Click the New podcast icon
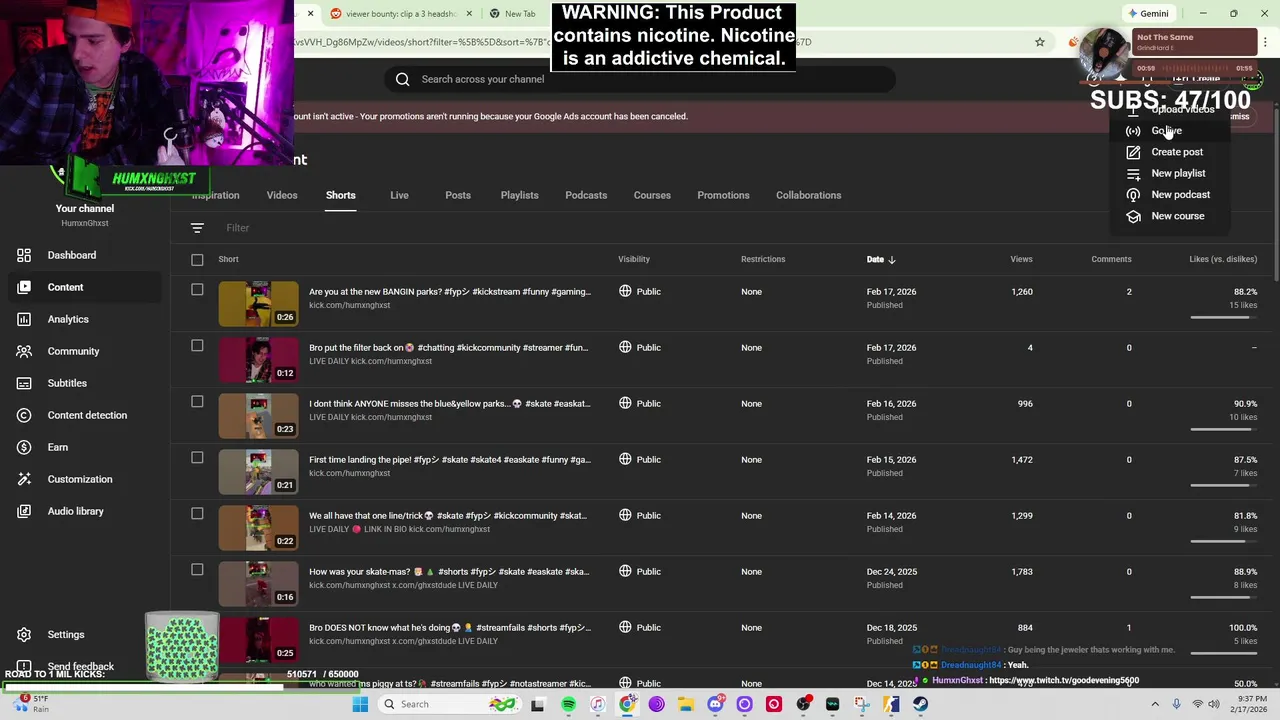The width and height of the screenshot is (1280, 720). [1133, 195]
